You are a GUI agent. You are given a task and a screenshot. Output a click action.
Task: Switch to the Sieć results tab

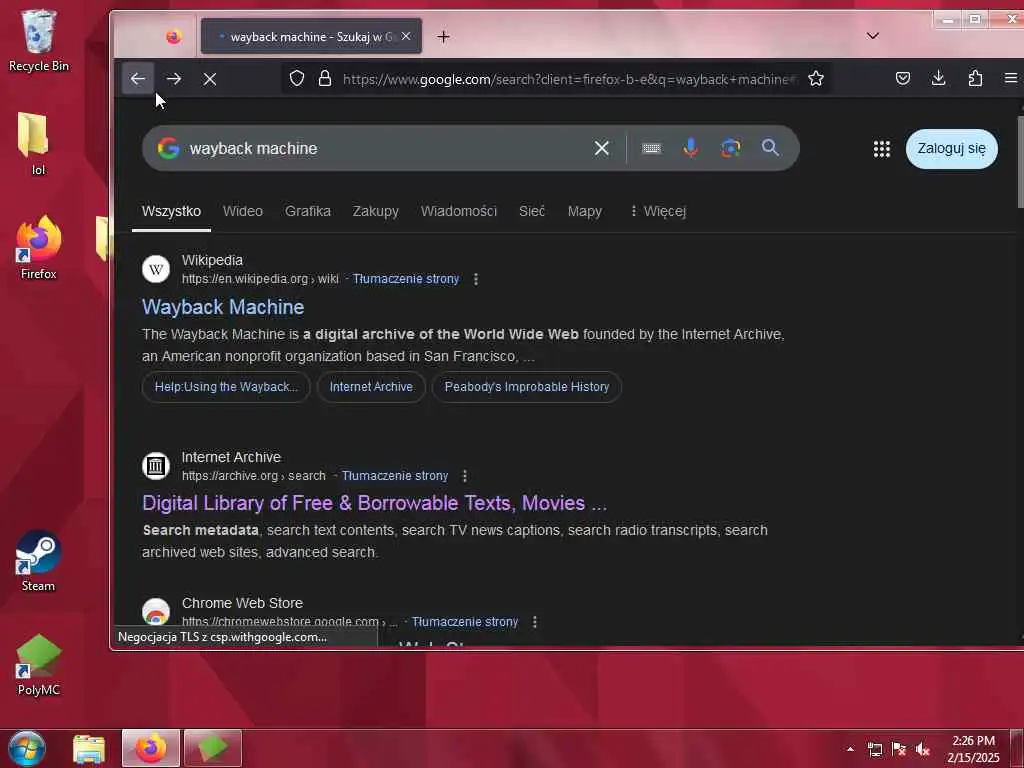[x=532, y=211]
